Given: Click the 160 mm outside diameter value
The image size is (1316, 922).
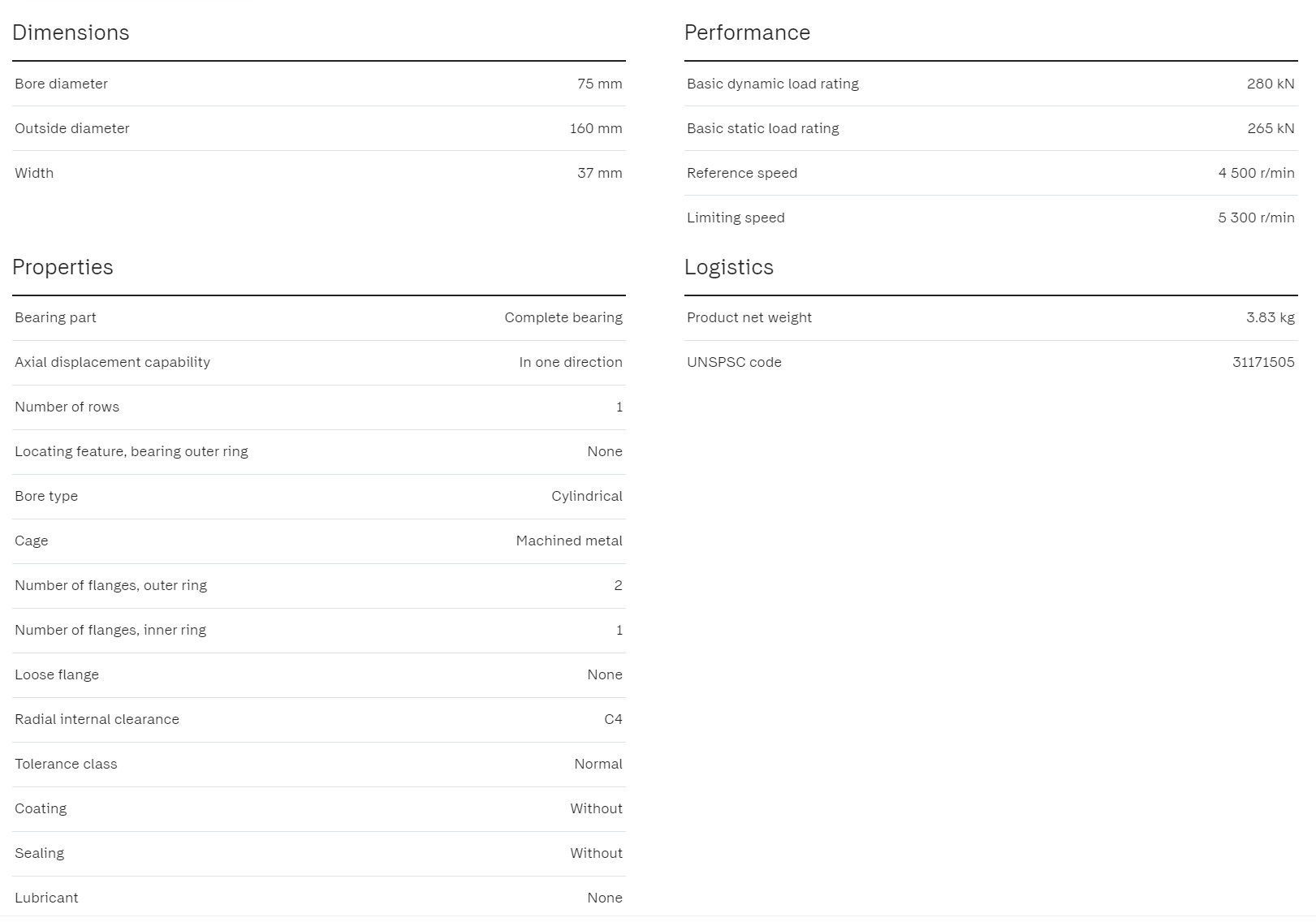Looking at the screenshot, I should pos(596,128).
